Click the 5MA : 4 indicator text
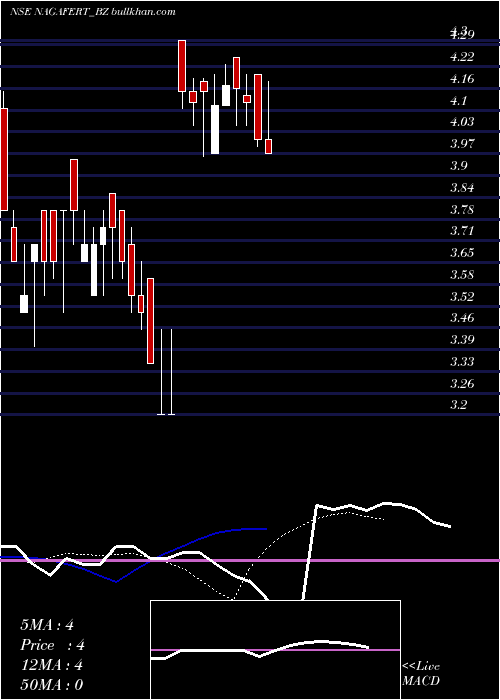500x700 pixels. click(47, 625)
